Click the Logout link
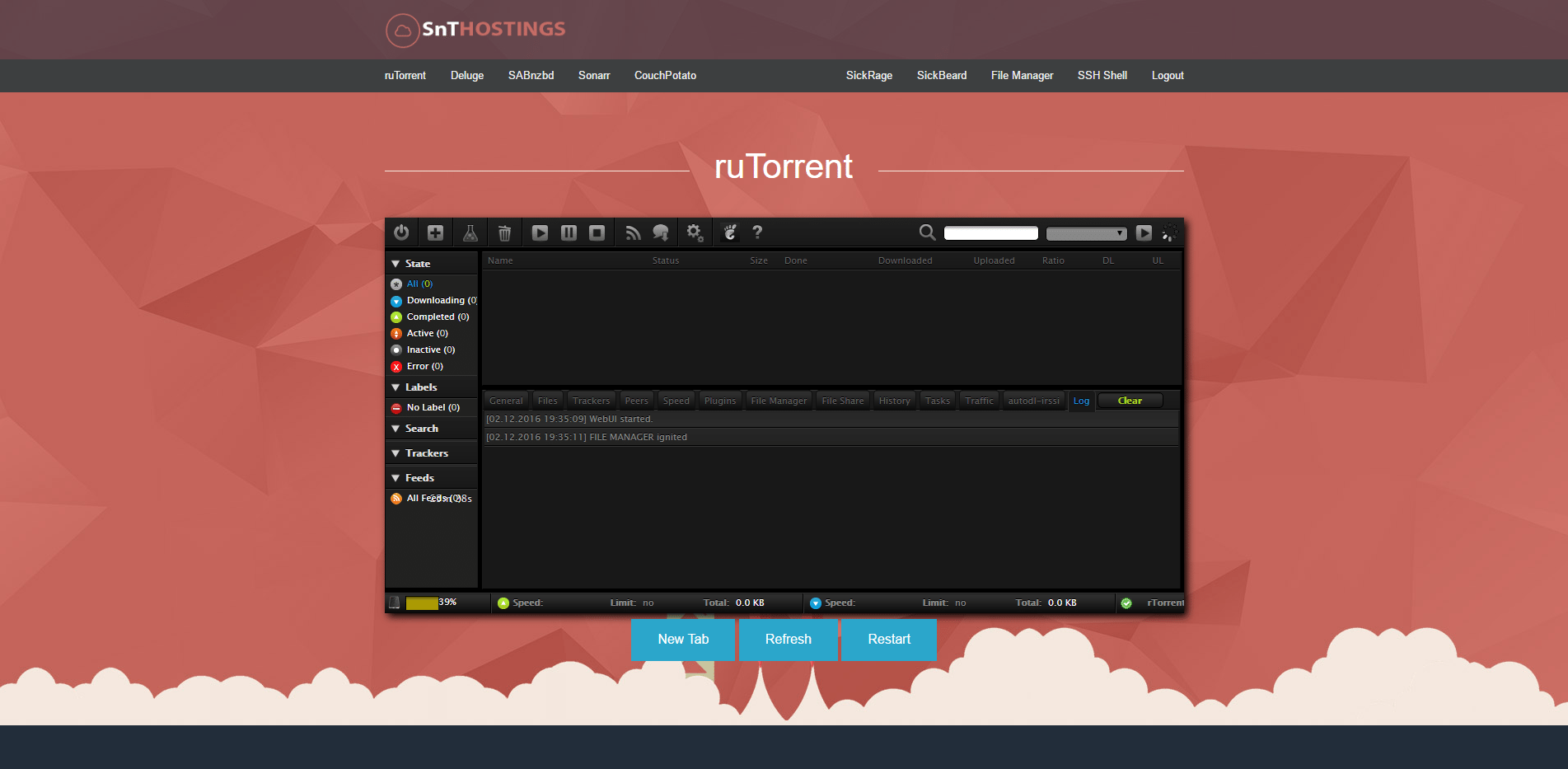The image size is (1568, 769). pos(1168,75)
